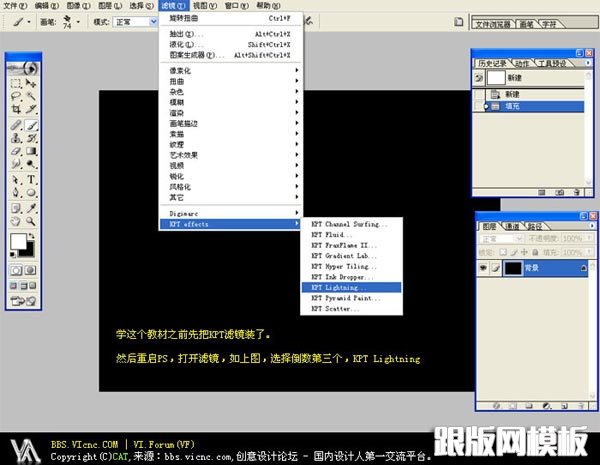This screenshot has width=600, height=465.
Task: Select the Eraser tool
Action: [16, 151]
